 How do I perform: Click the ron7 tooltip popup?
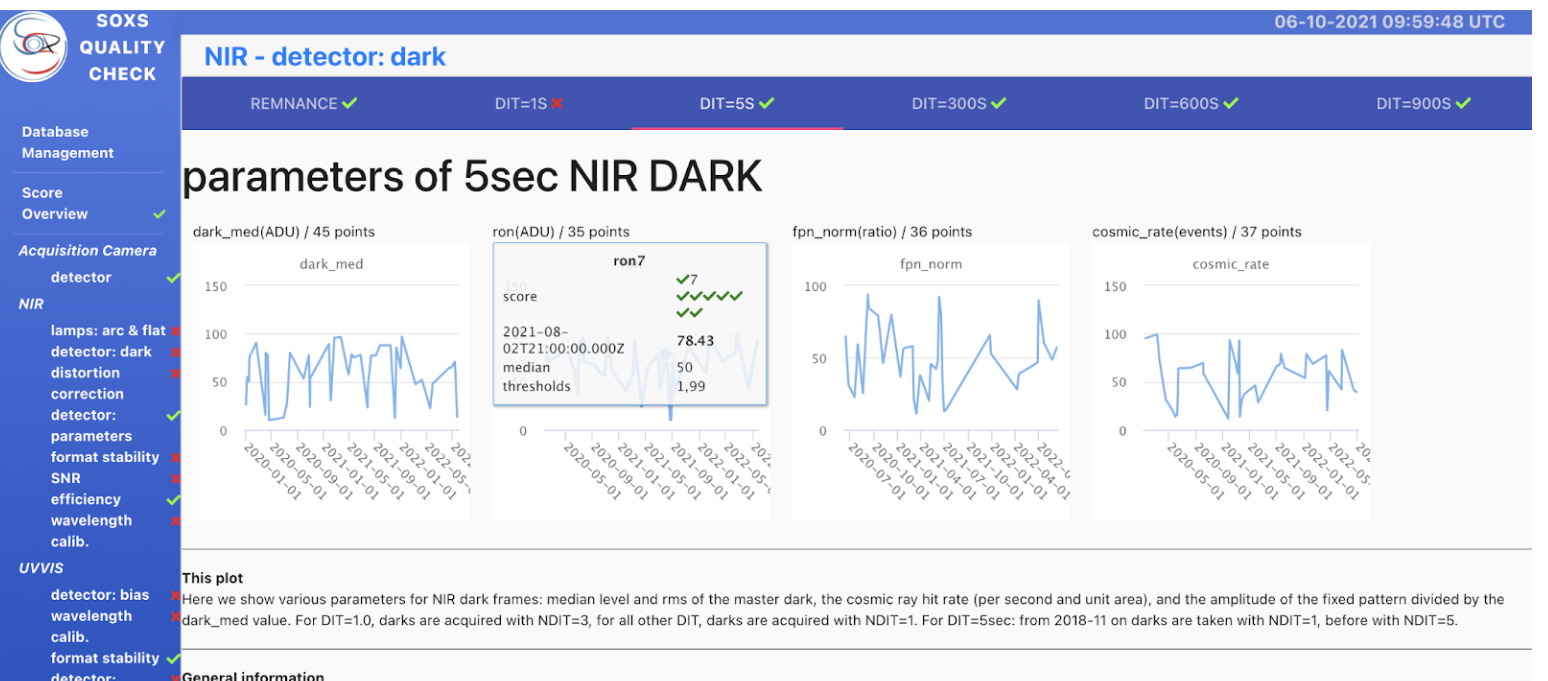[x=630, y=324]
